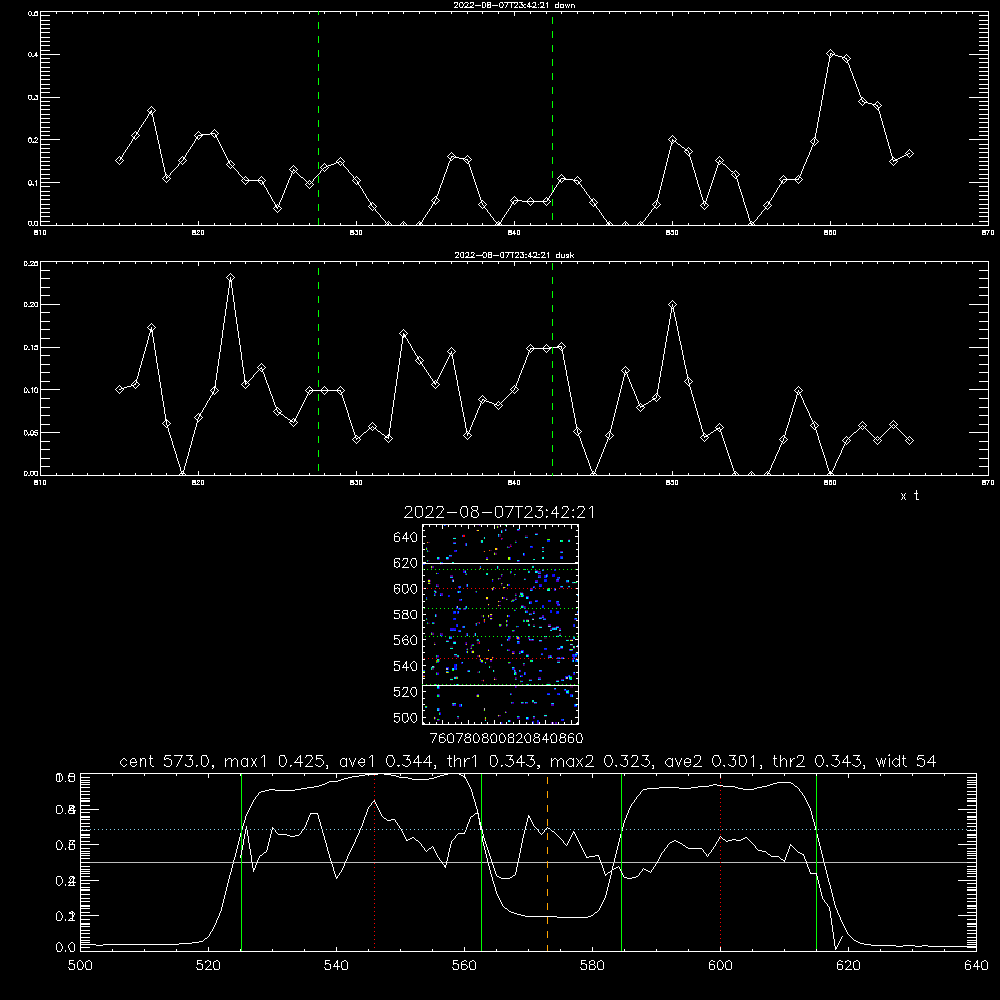
Task: Click the 'max1 0.425' value in the stats title
Action: pos(277,761)
